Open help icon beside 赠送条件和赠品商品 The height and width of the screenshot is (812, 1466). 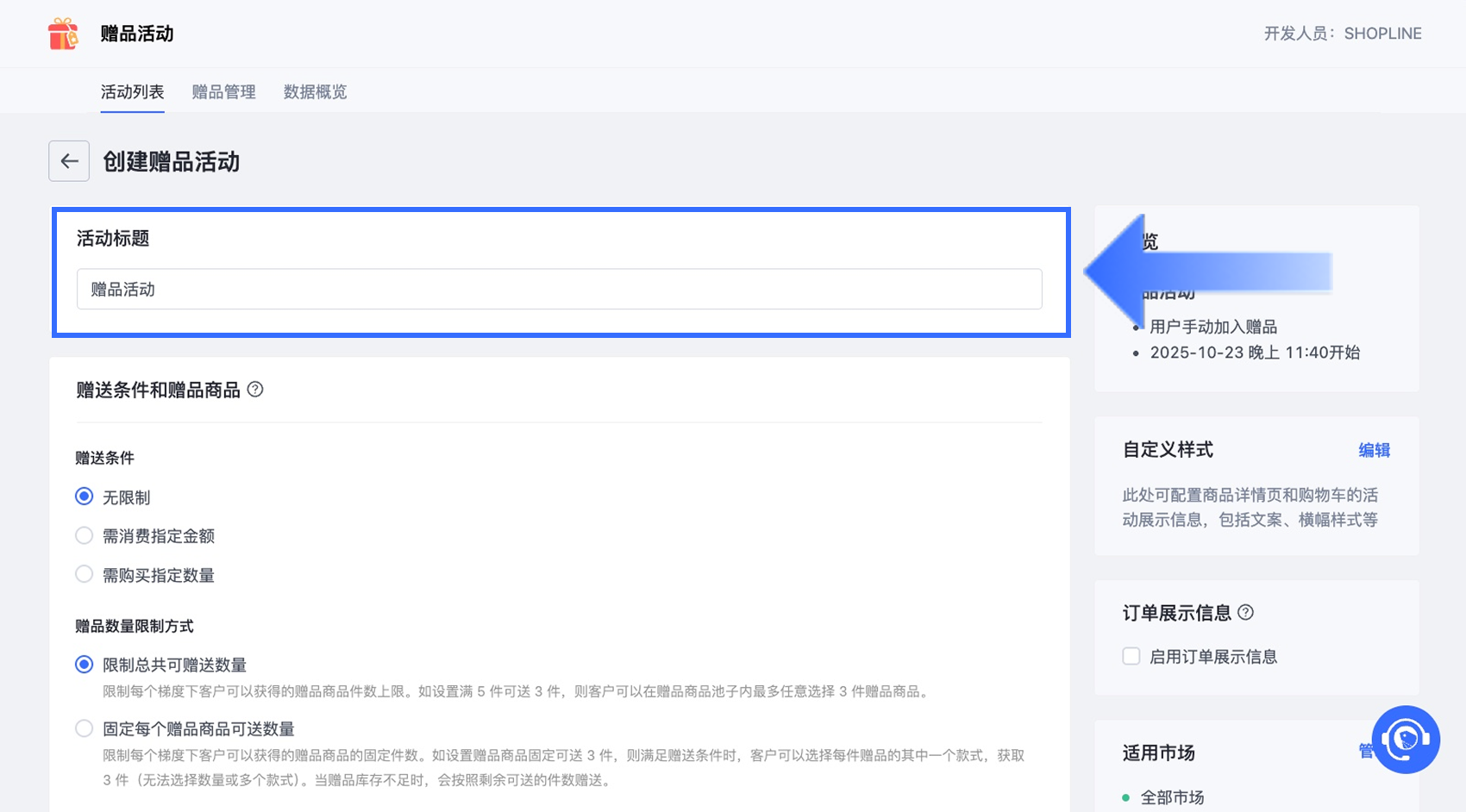[255, 390]
